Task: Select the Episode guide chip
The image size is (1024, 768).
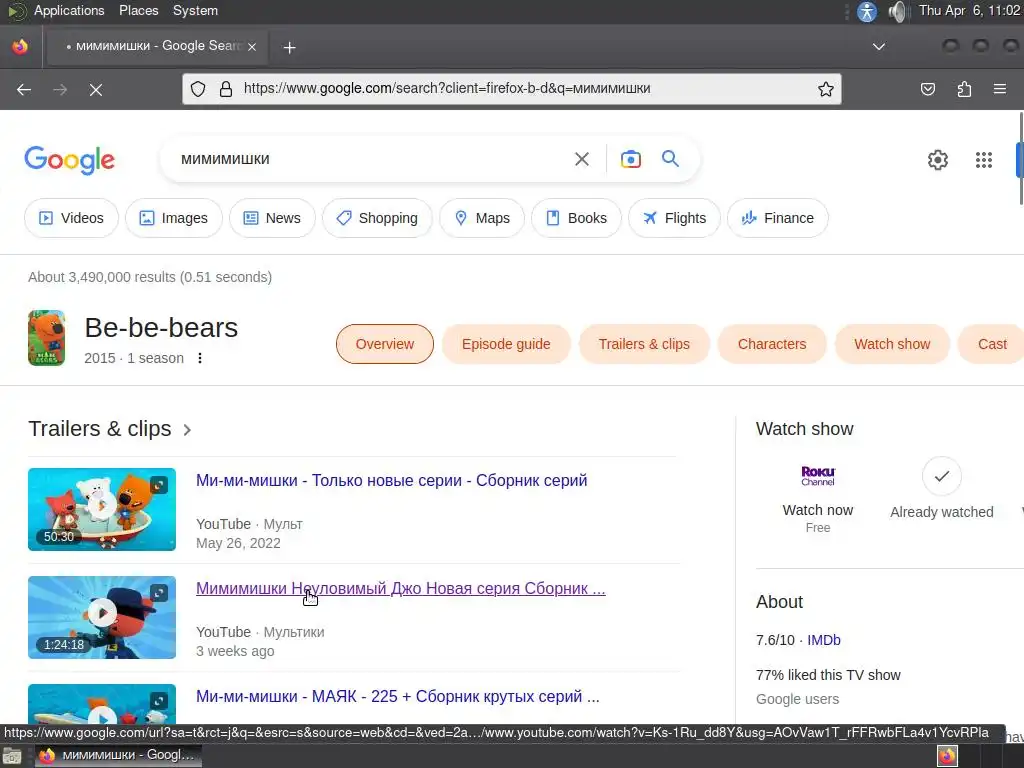Action: click(x=506, y=344)
